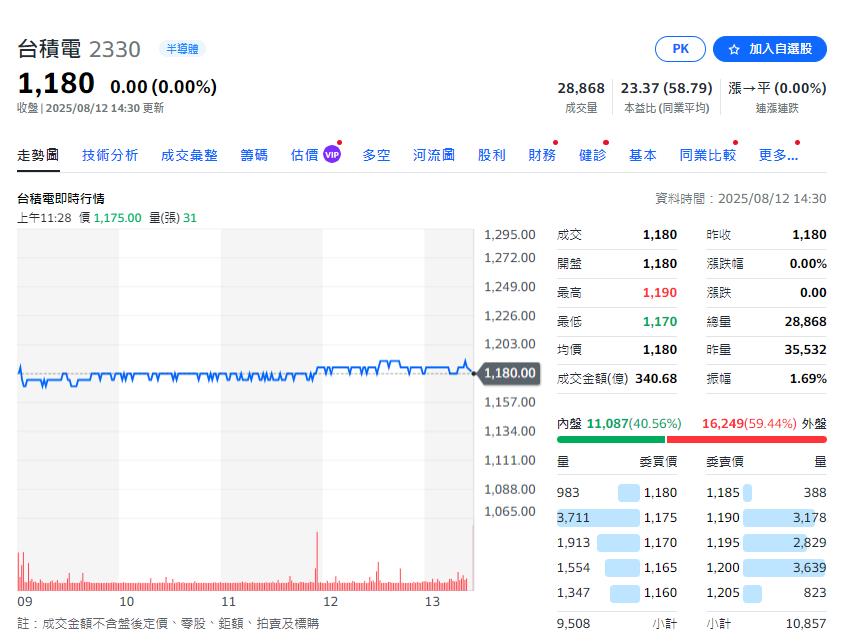Open the 同業比較 tab

(708, 155)
